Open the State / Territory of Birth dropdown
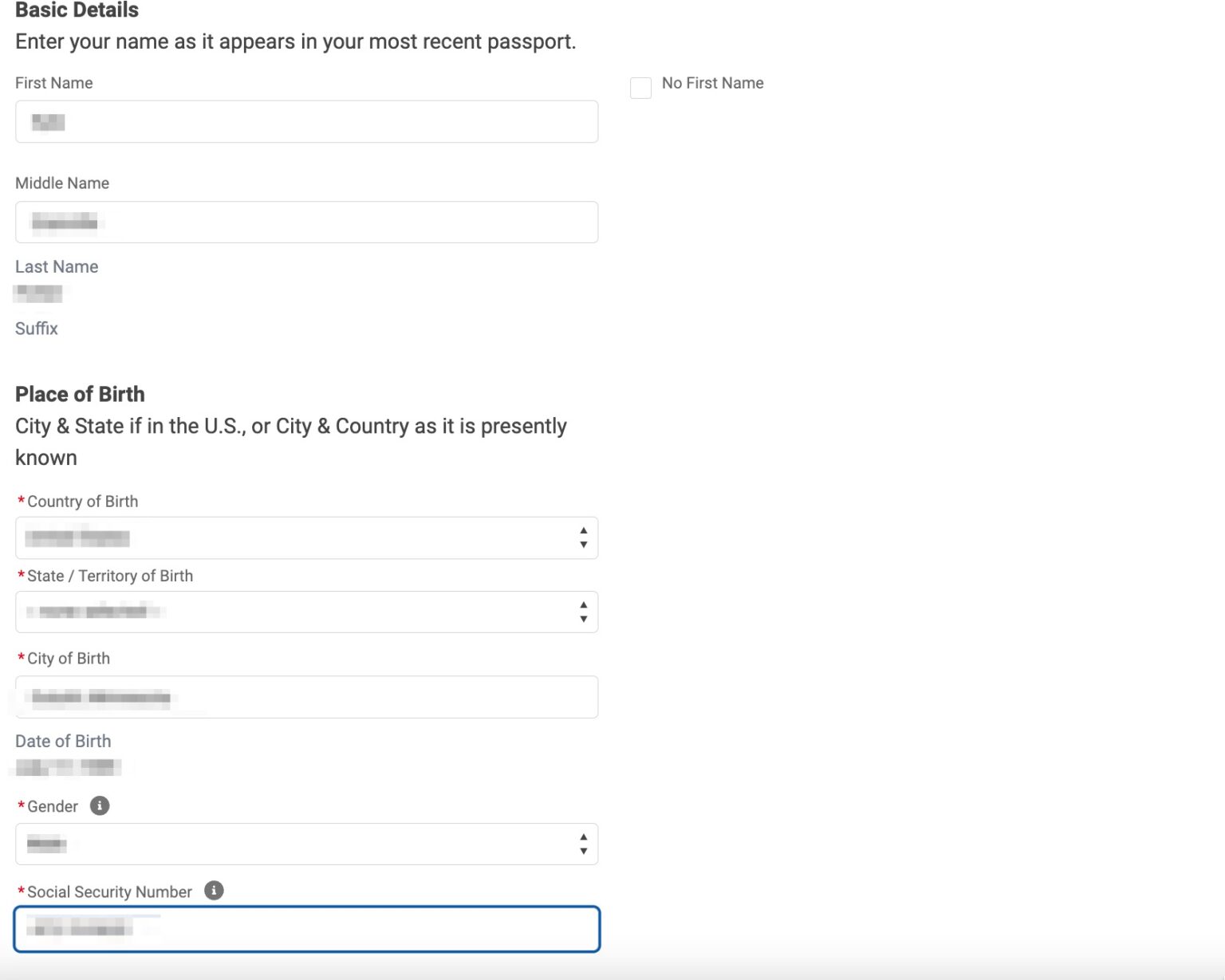1225x980 pixels. click(x=306, y=612)
